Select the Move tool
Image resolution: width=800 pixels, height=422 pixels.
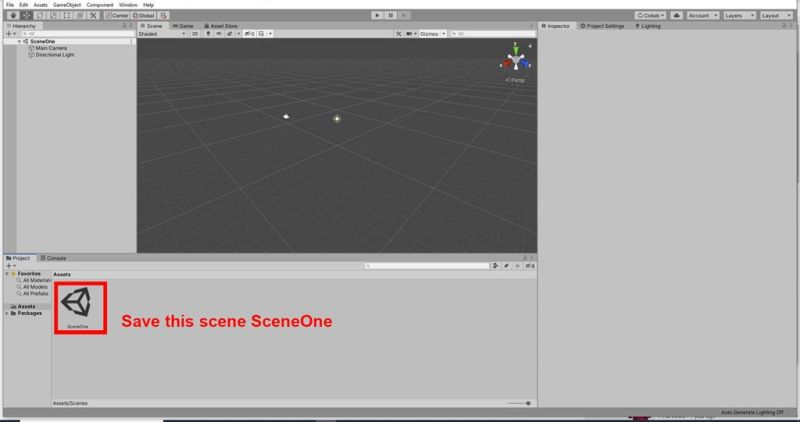[x=27, y=15]
